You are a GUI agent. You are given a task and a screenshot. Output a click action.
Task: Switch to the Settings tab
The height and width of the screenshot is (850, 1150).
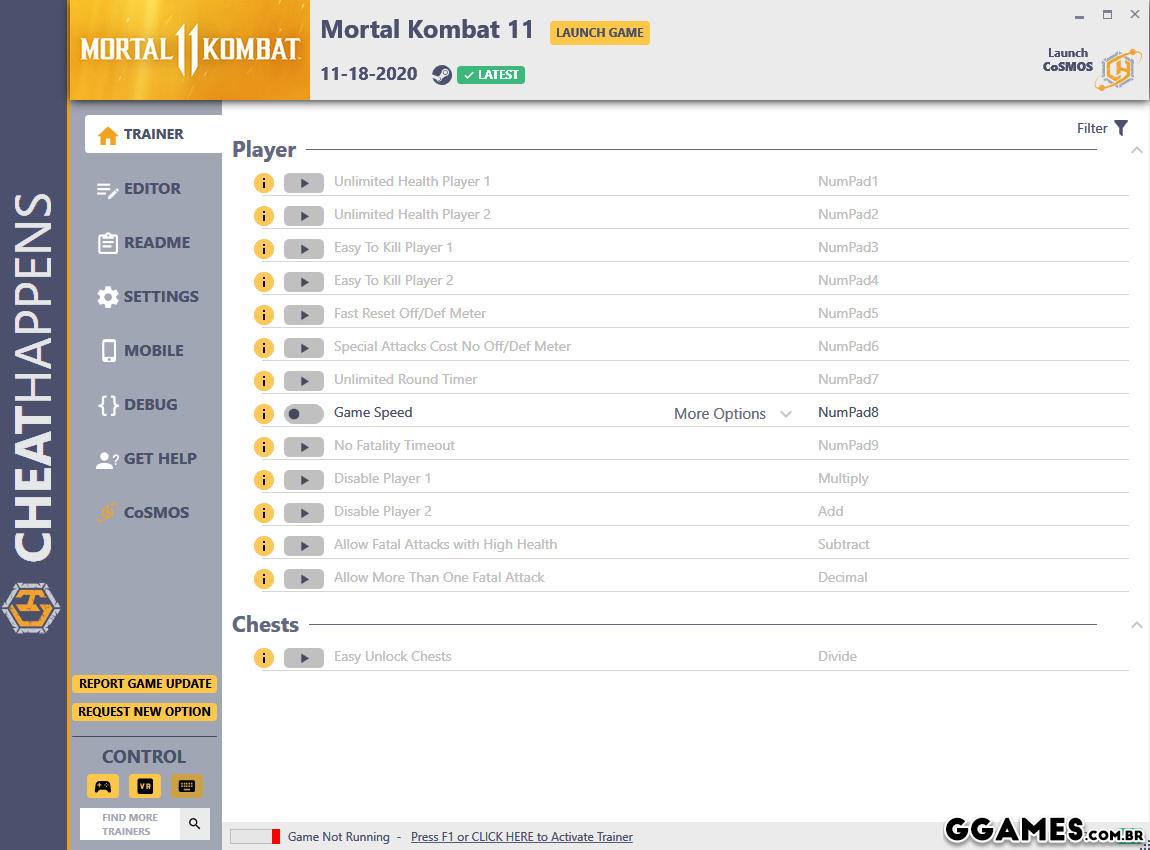160,297
